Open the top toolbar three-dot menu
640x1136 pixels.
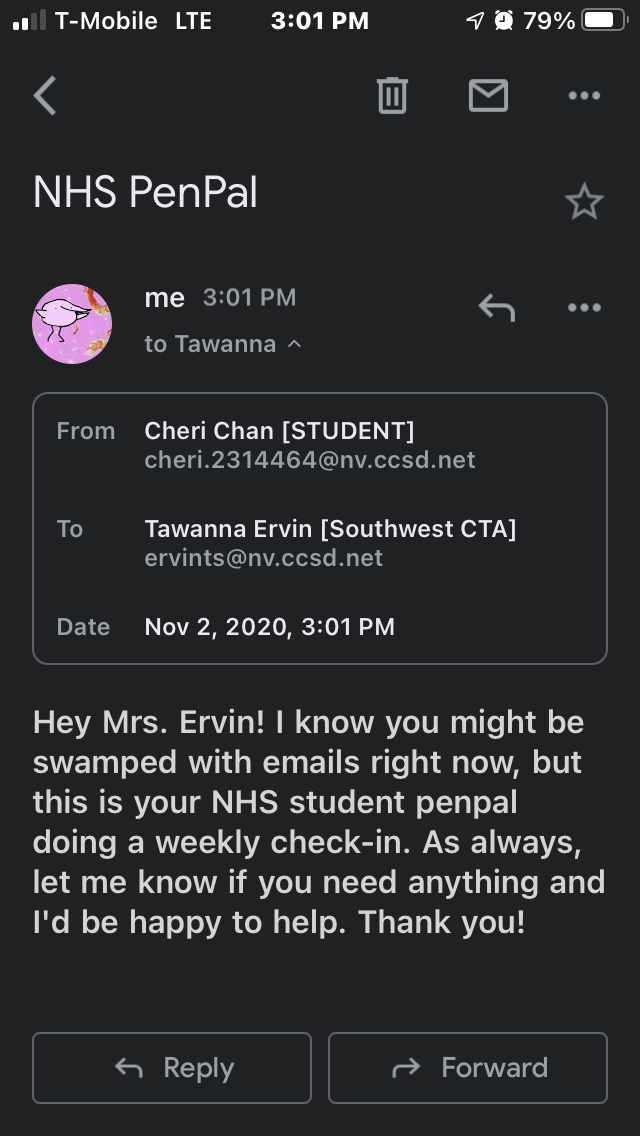(584, 96)
